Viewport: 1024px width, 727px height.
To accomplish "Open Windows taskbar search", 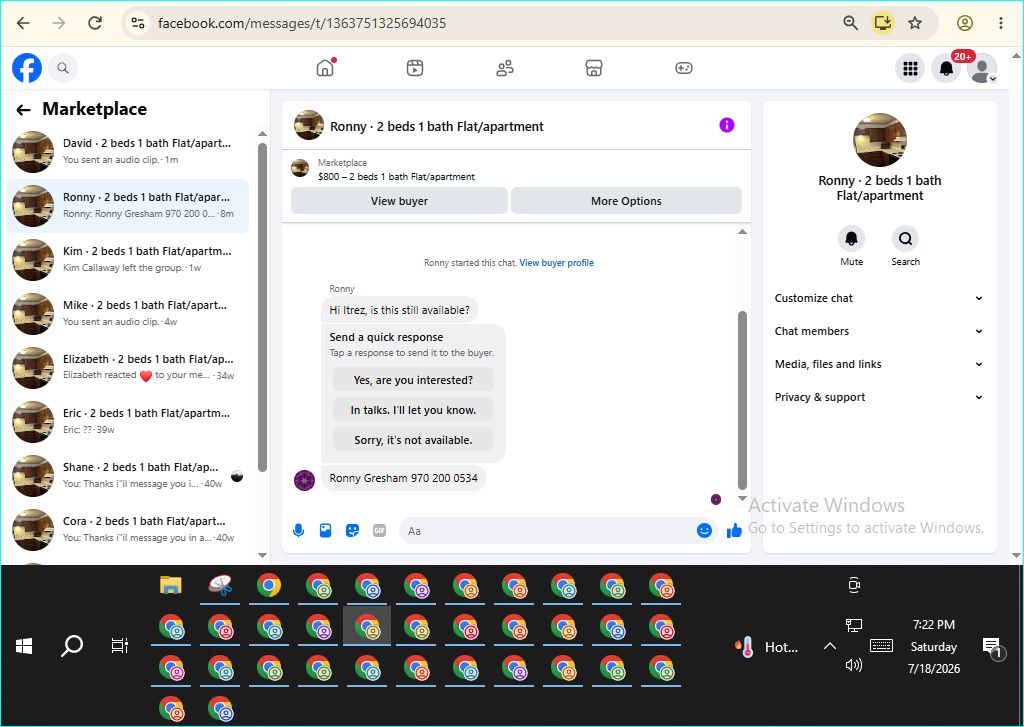I will tap(72, 647).
